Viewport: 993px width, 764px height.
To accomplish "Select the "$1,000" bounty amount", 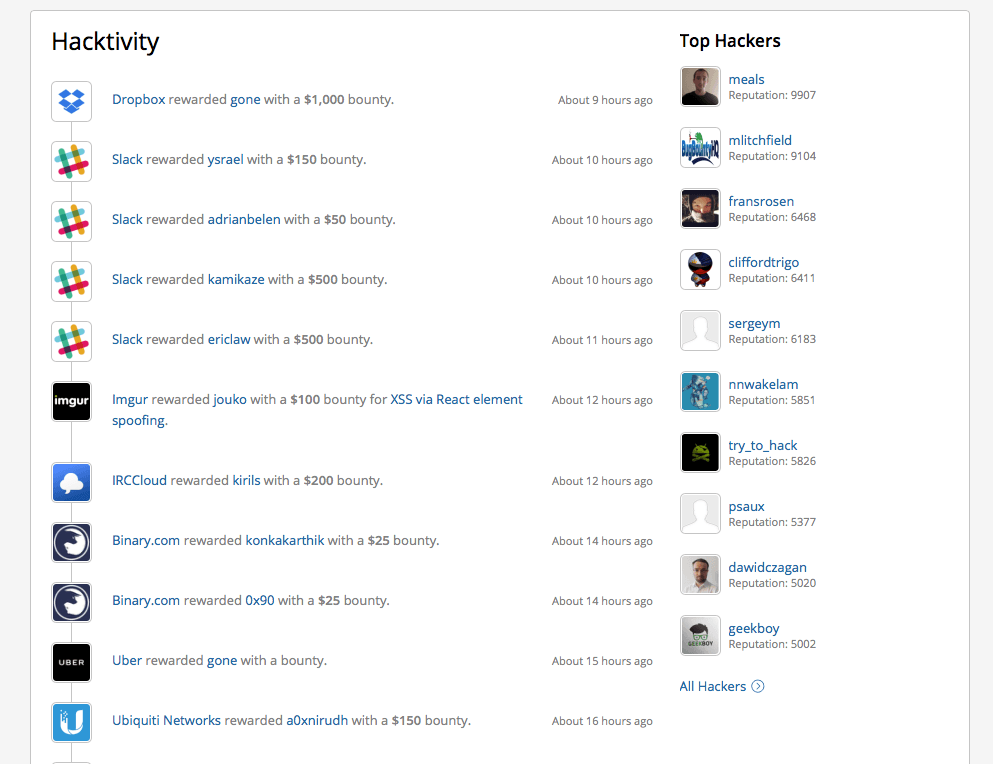I will 324,99.
